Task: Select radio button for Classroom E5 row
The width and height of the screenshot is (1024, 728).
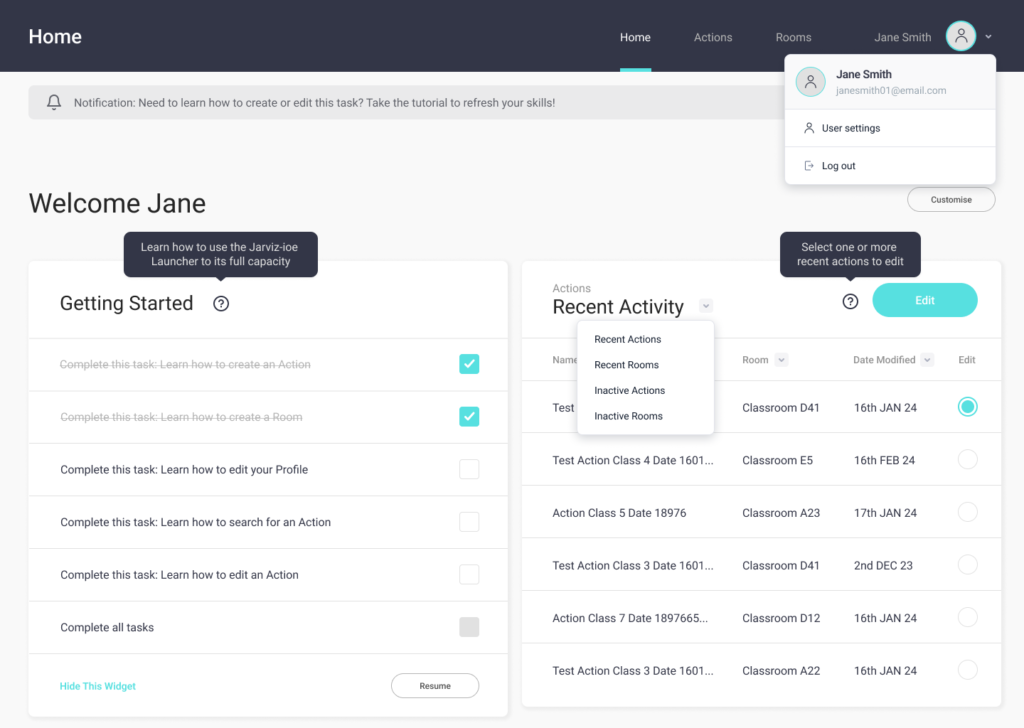Action: click(x=967, y=460)
